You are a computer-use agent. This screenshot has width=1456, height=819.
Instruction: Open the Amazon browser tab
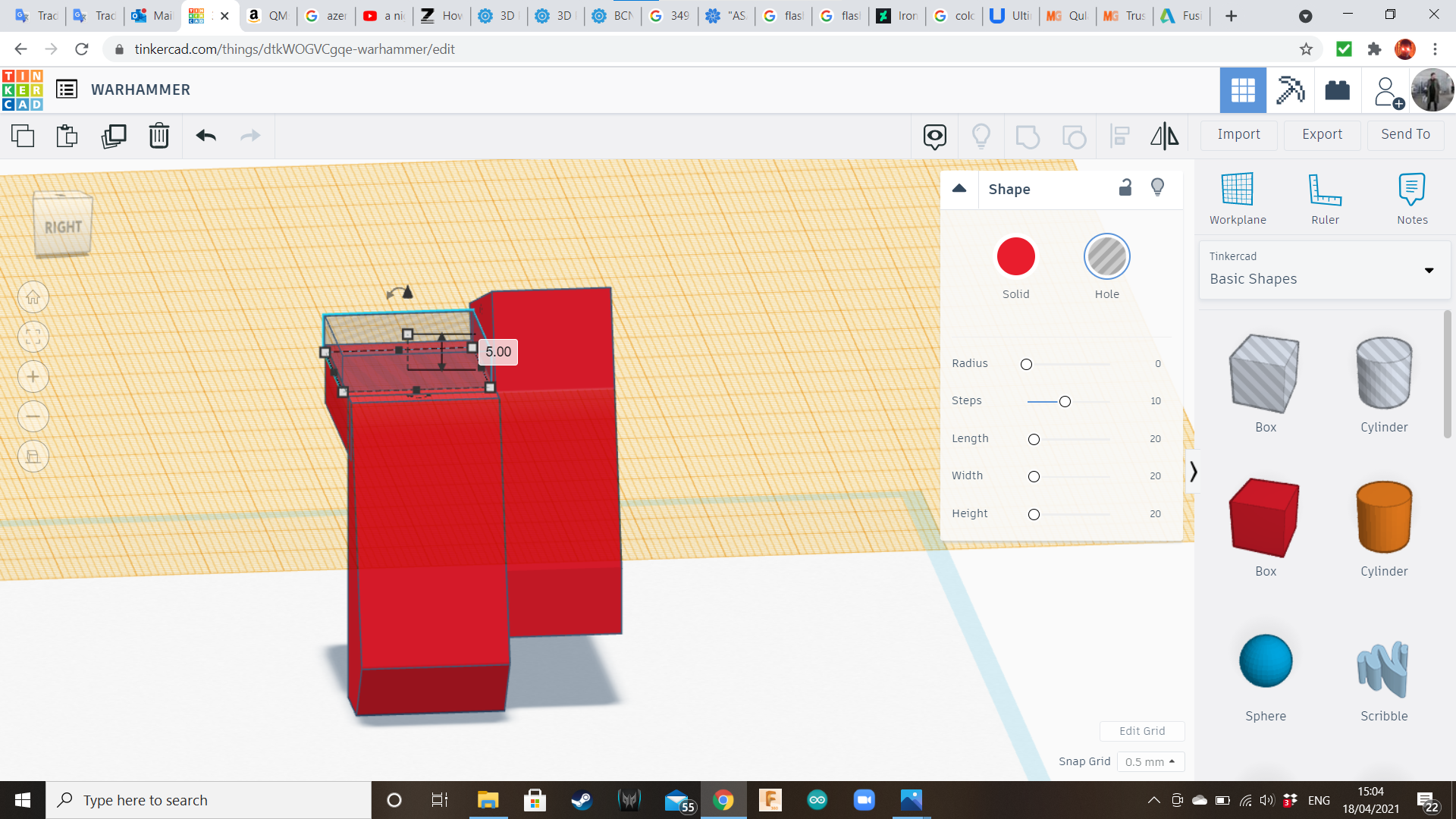coord(268,15)
